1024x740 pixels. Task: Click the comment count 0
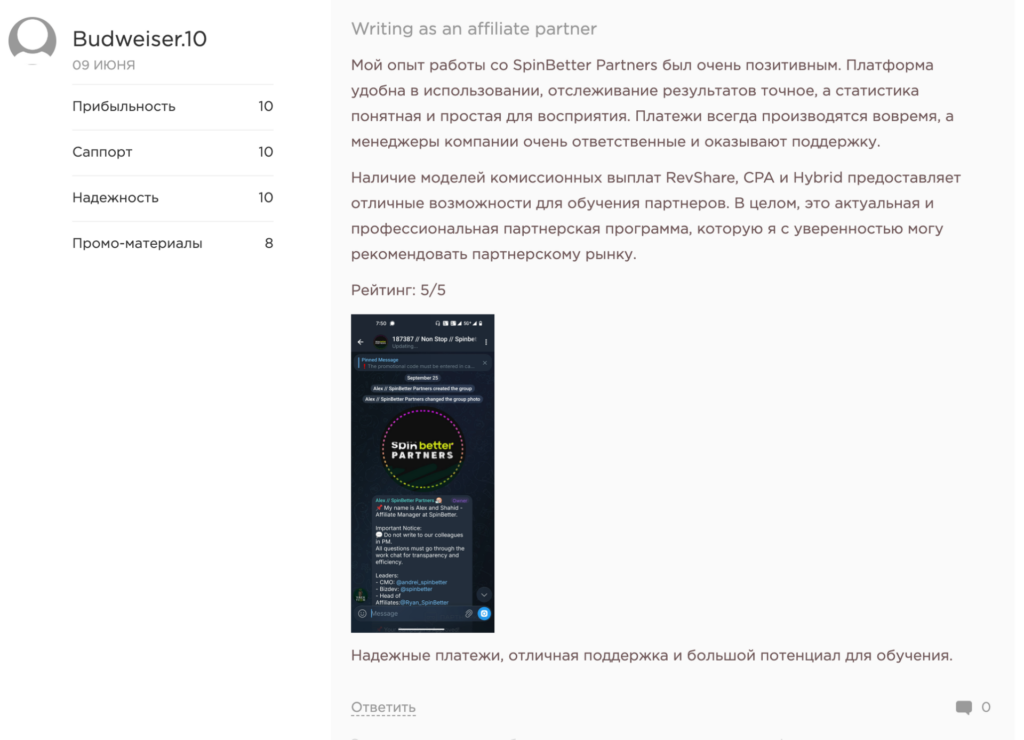985,707
